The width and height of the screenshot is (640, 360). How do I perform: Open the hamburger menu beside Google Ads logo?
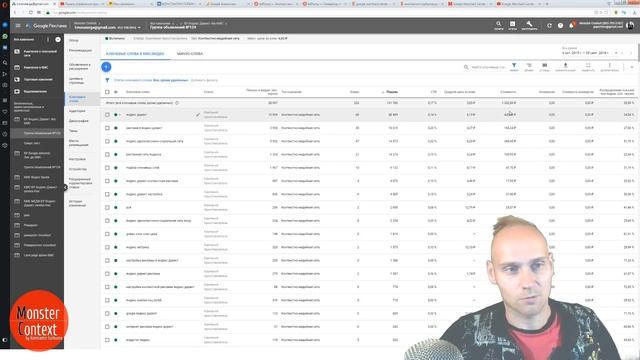18,26
